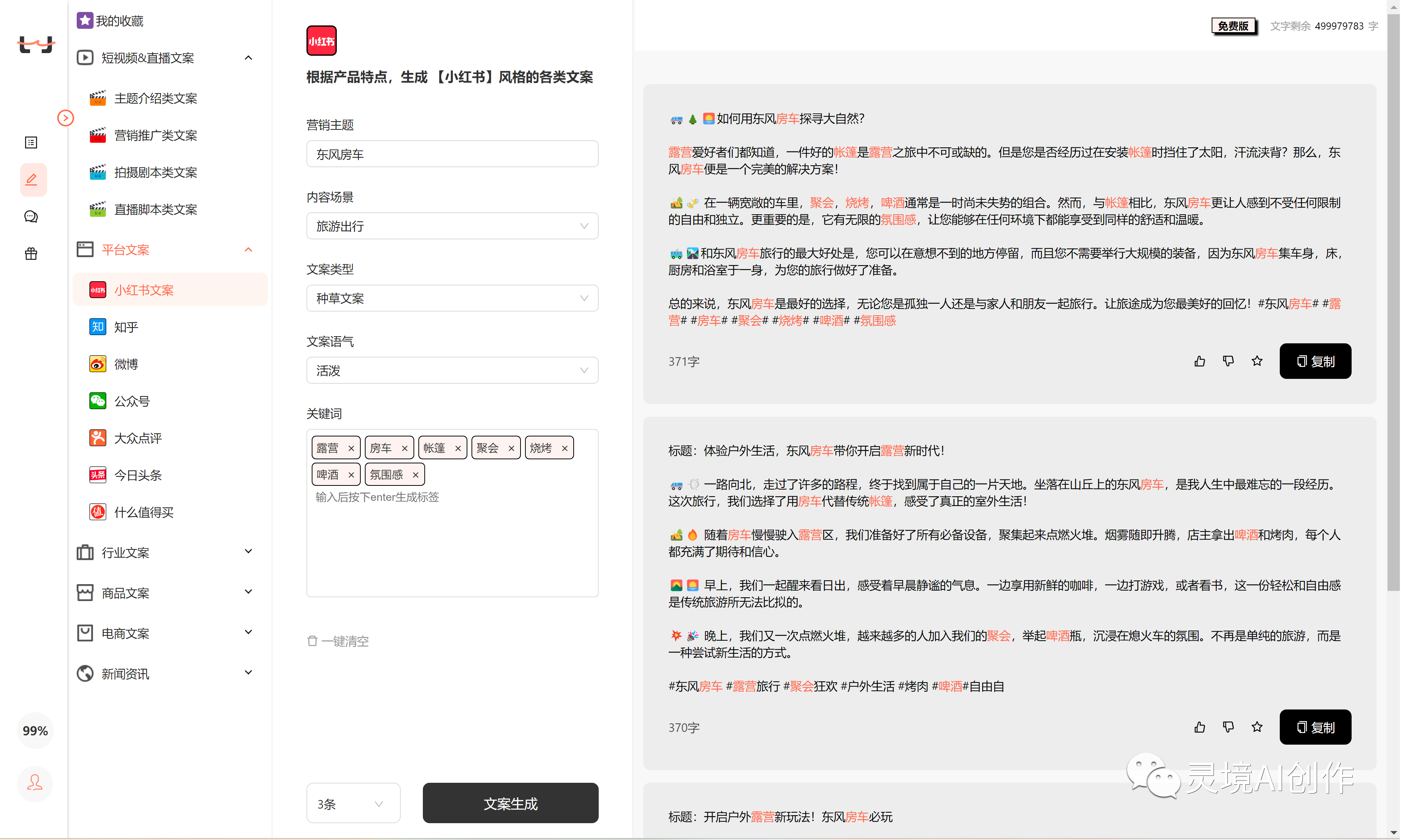
Task: Open the 3条 result count dropdown
Action: [353, 804]
